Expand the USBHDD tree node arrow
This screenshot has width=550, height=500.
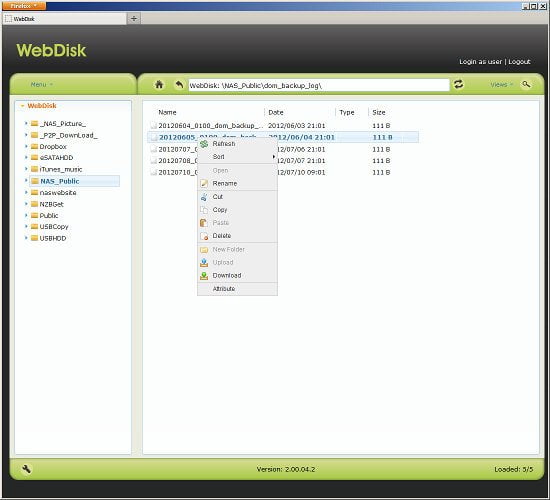(x=26, y=238)
